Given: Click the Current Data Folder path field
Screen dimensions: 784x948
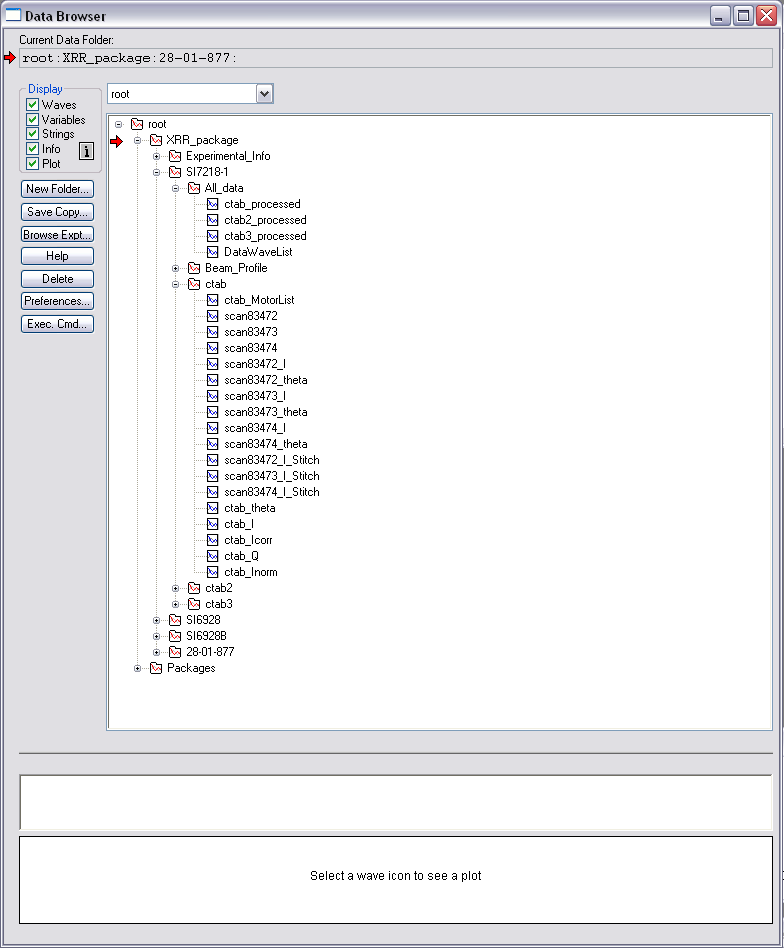Looking at the screenshot, I should (x=396, y=58).
